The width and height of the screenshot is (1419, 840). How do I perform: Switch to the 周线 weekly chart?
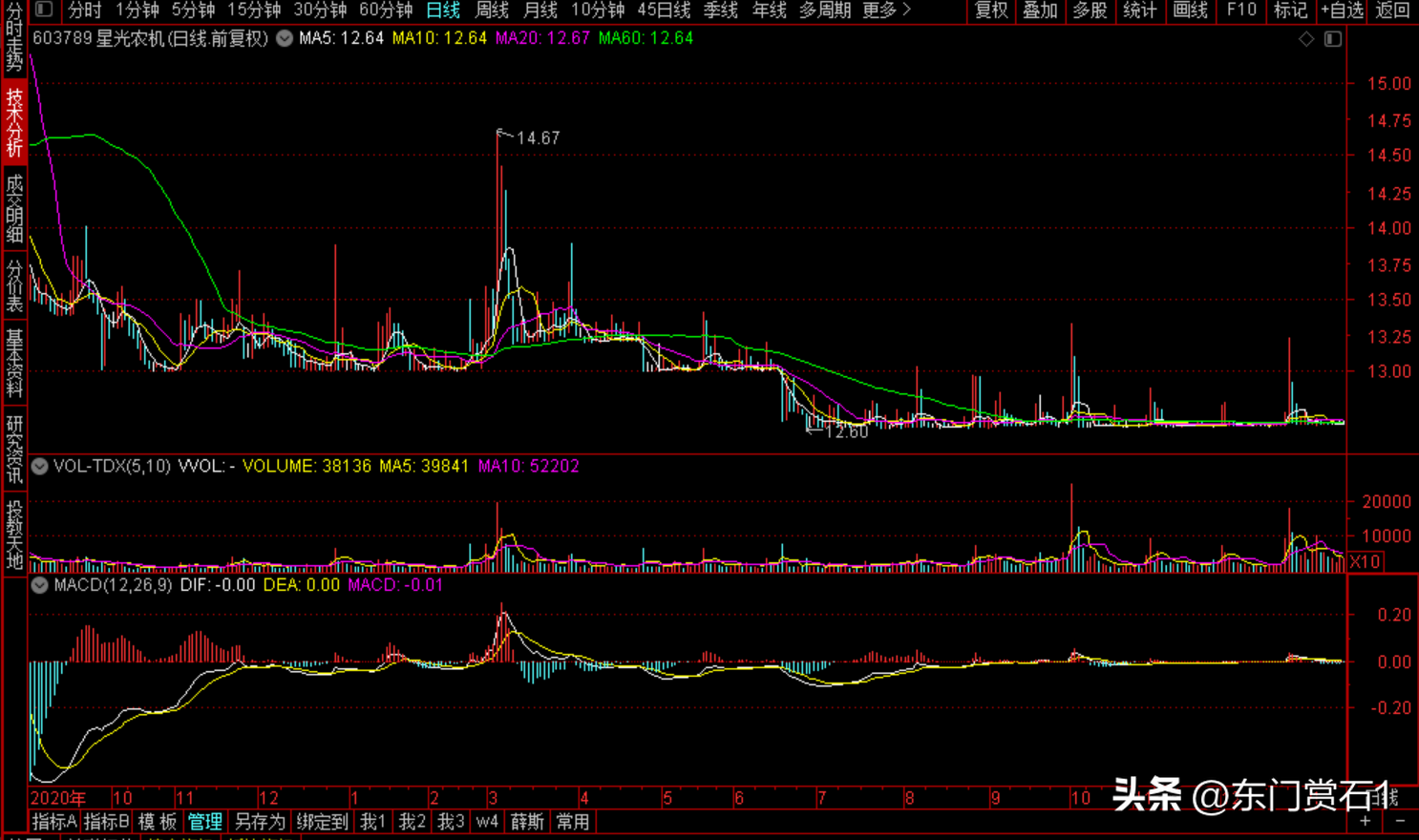492,10
